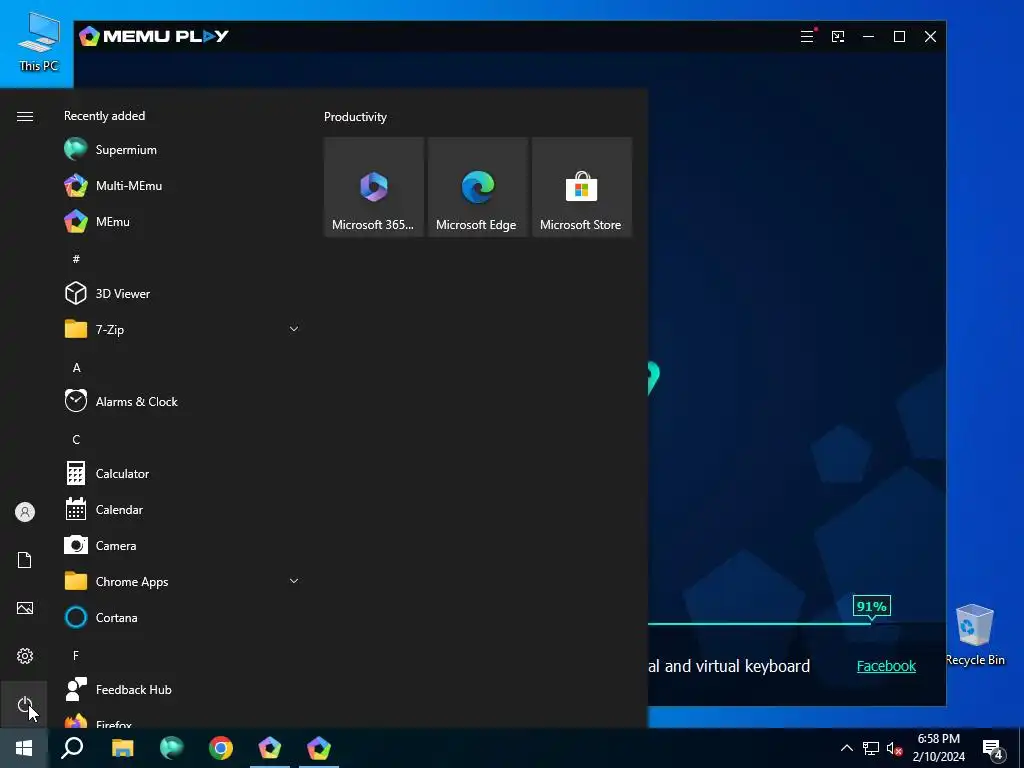Open Alarms & Clock app
The width and height of the screenshot is (1024, 768).
pos(182,402)
